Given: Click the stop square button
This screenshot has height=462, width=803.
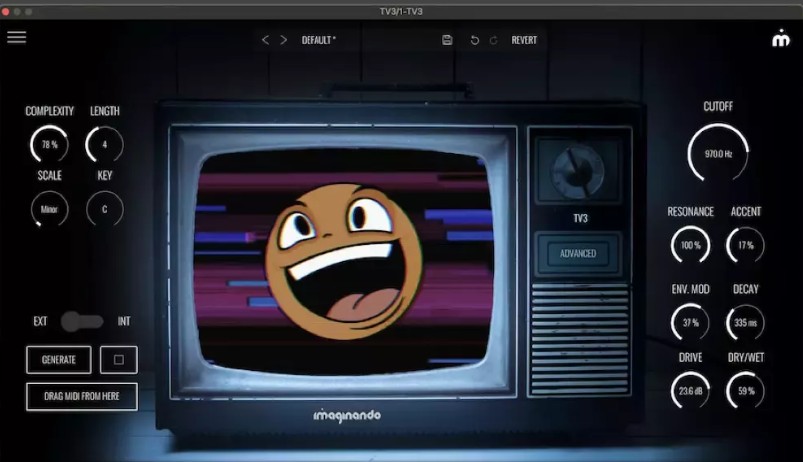Looking at the screenshot, I should [118, 360].
